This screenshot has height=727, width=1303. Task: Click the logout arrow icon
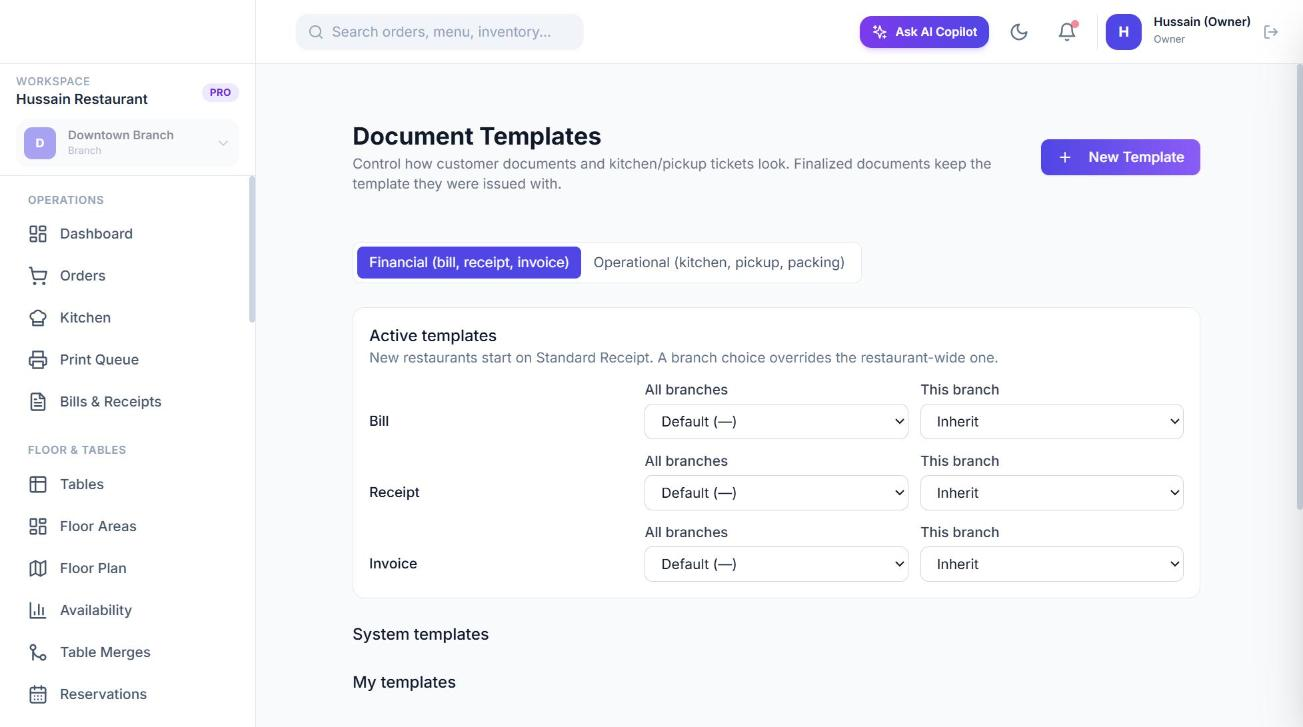click(x=1271, y=32)
